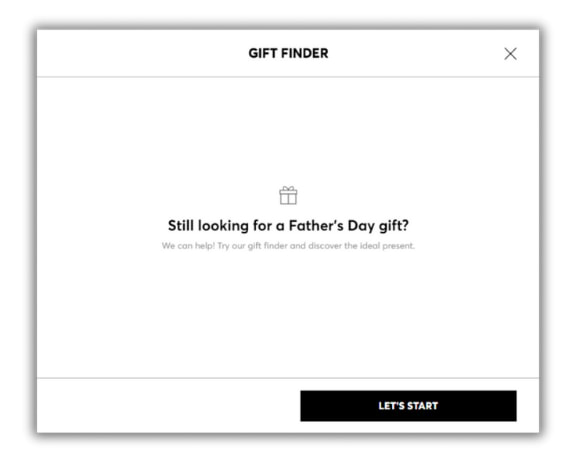The width and height of the screenshot is (576, 468).
Task: Click the word GIFT in the header
Action: point(263,53)
